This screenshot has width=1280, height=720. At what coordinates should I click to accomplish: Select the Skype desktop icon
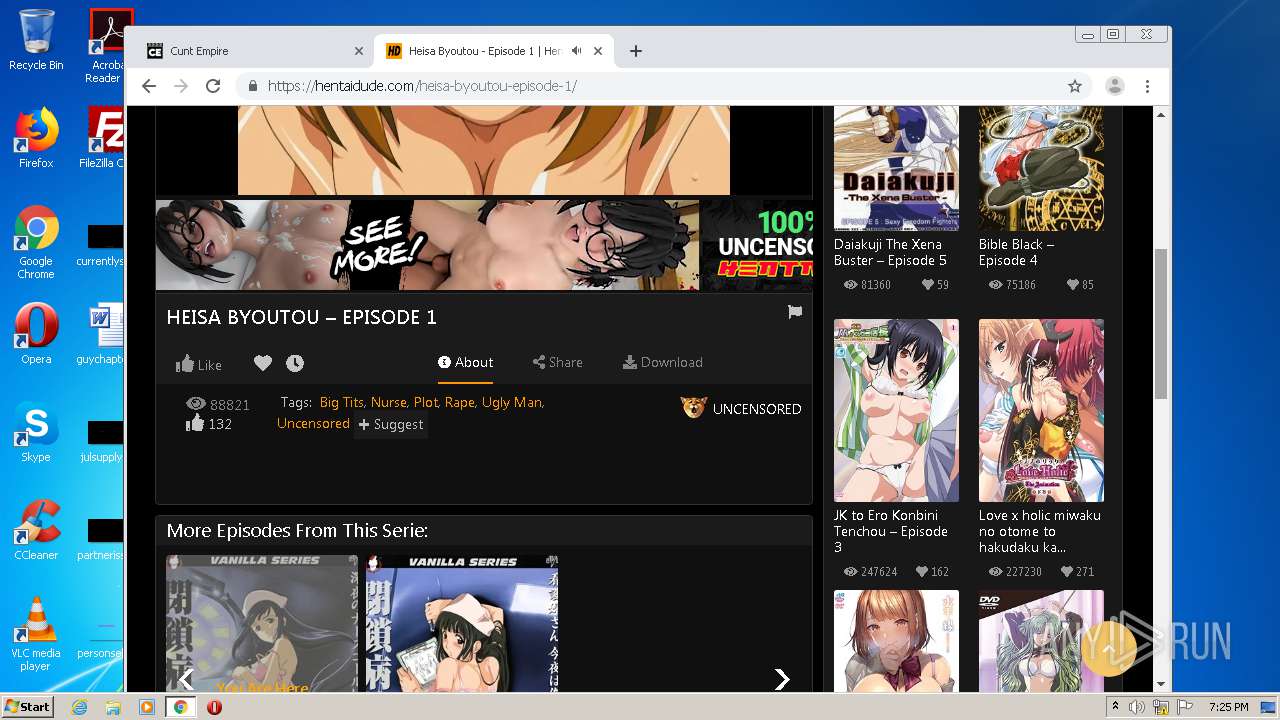click(36, 432)
